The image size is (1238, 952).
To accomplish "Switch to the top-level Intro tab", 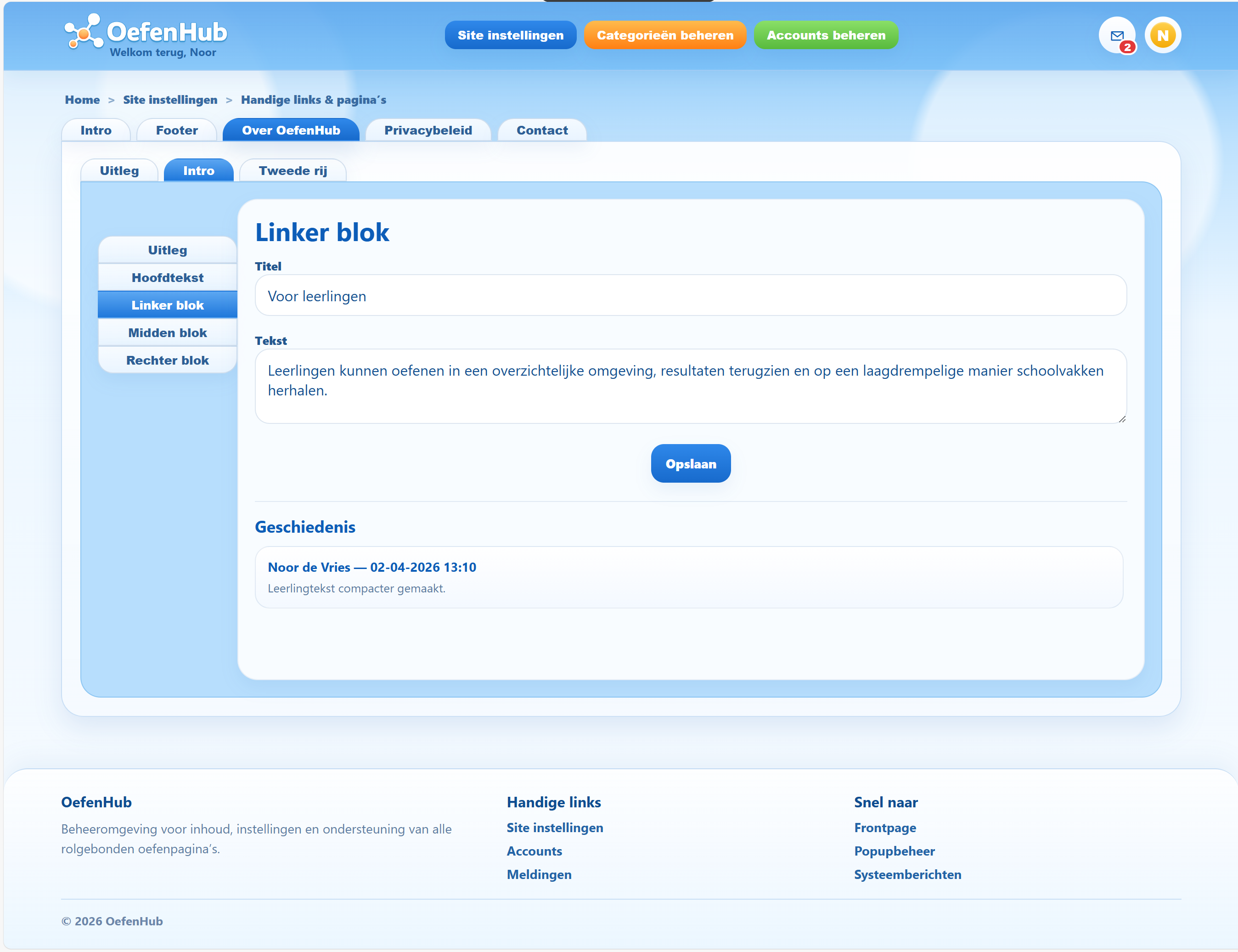I will tap(96, 130).
